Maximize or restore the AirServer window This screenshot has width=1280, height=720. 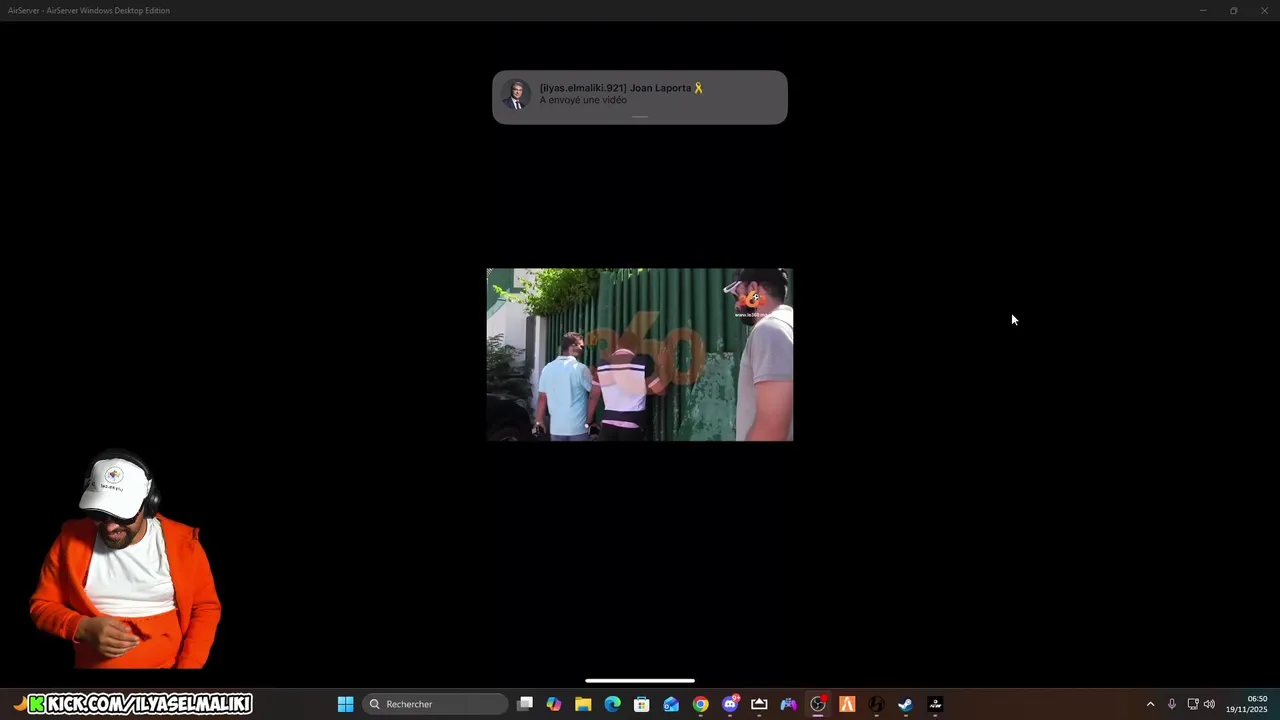pos(1234,10)
